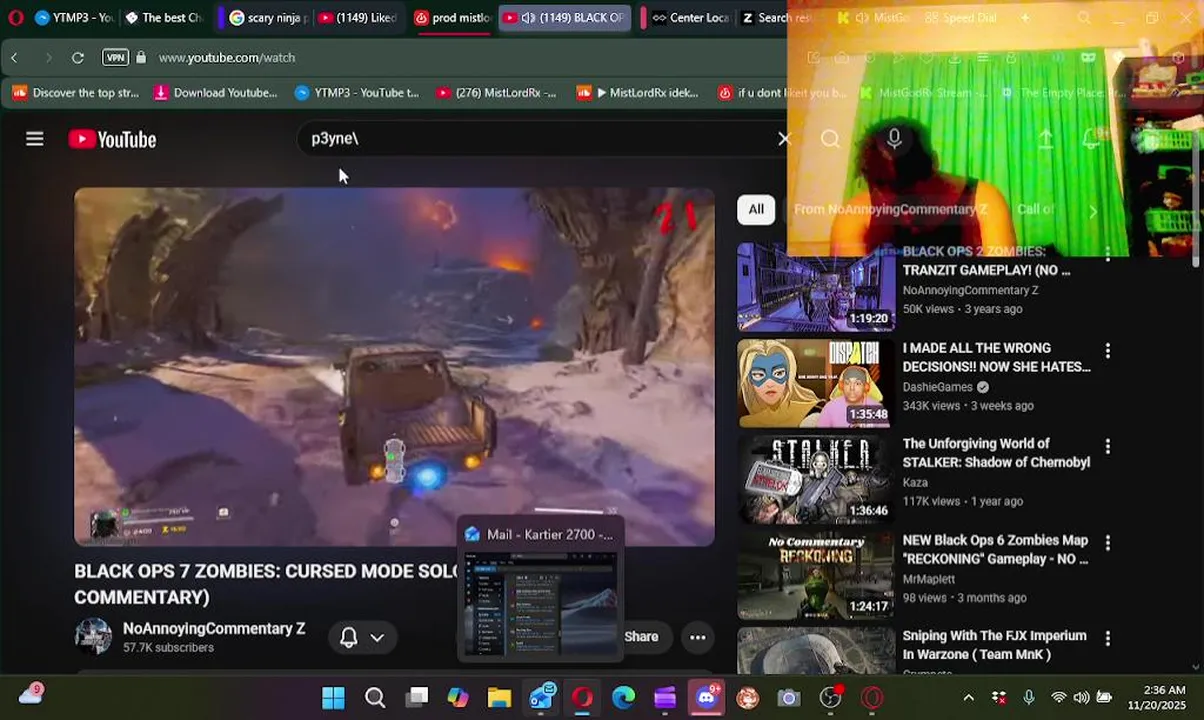Open options menu for Dashie video
The height and width of the screenshot is (720, 1204).
tap(1107, 350)
